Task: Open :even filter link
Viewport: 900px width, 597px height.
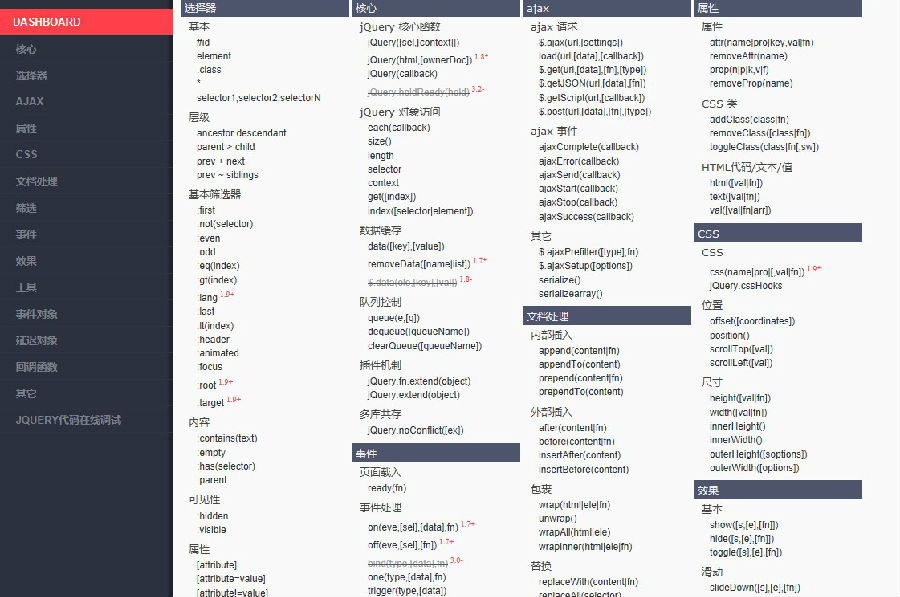Action: [209, 238]
